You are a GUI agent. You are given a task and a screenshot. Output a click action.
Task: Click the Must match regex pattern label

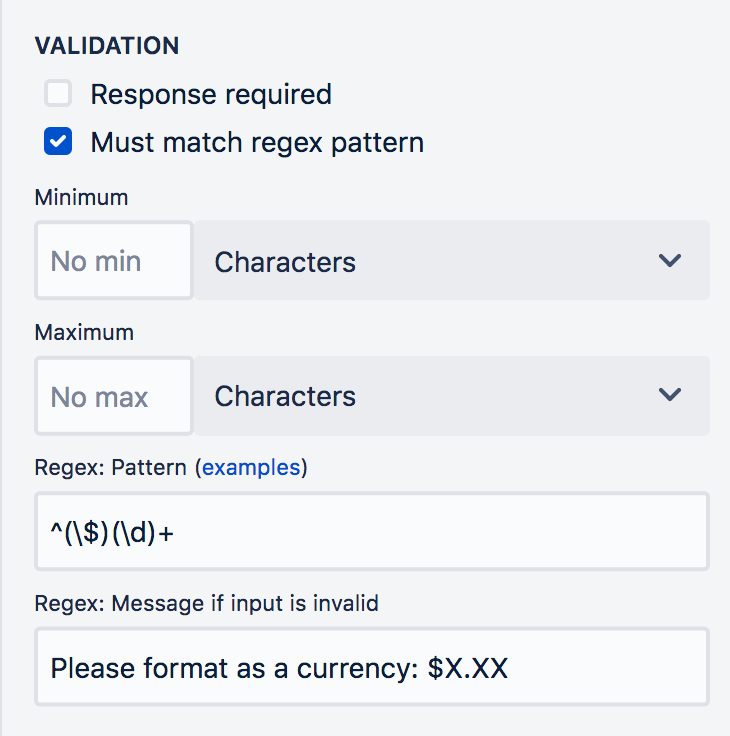tap(257, 142)
